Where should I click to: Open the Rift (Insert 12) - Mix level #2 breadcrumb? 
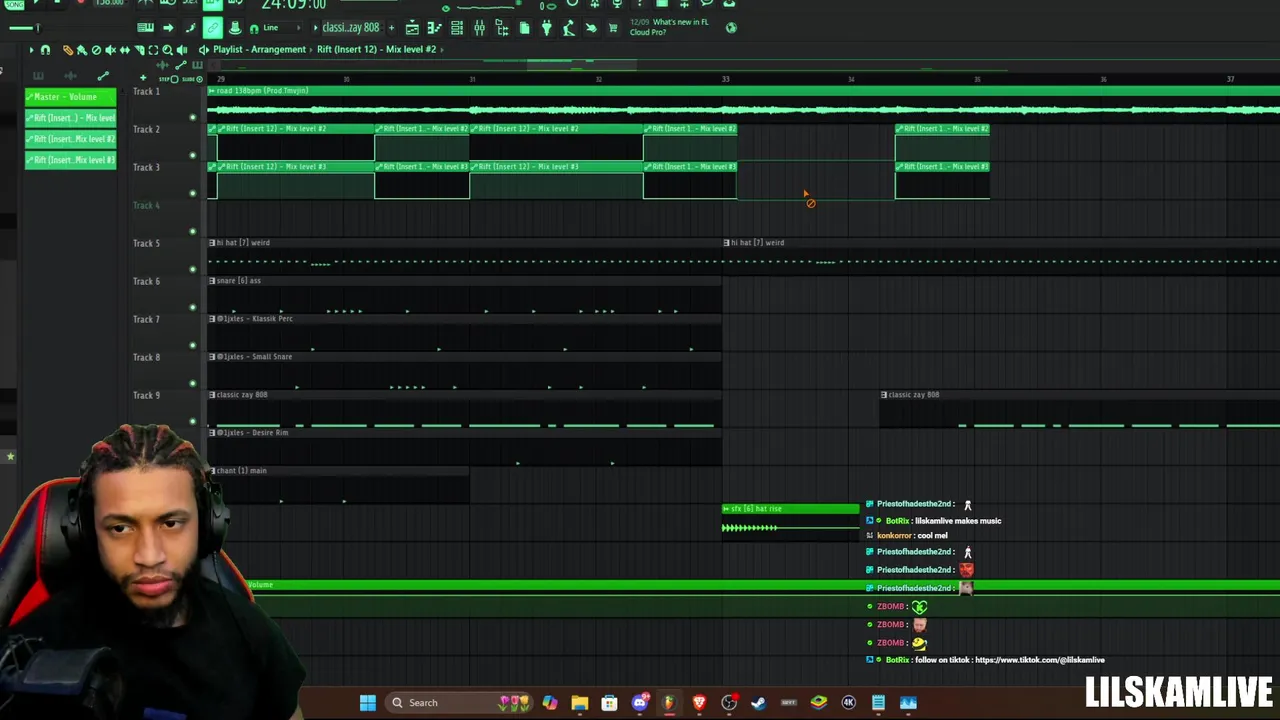pyautogui.click(x=377, y=49)
